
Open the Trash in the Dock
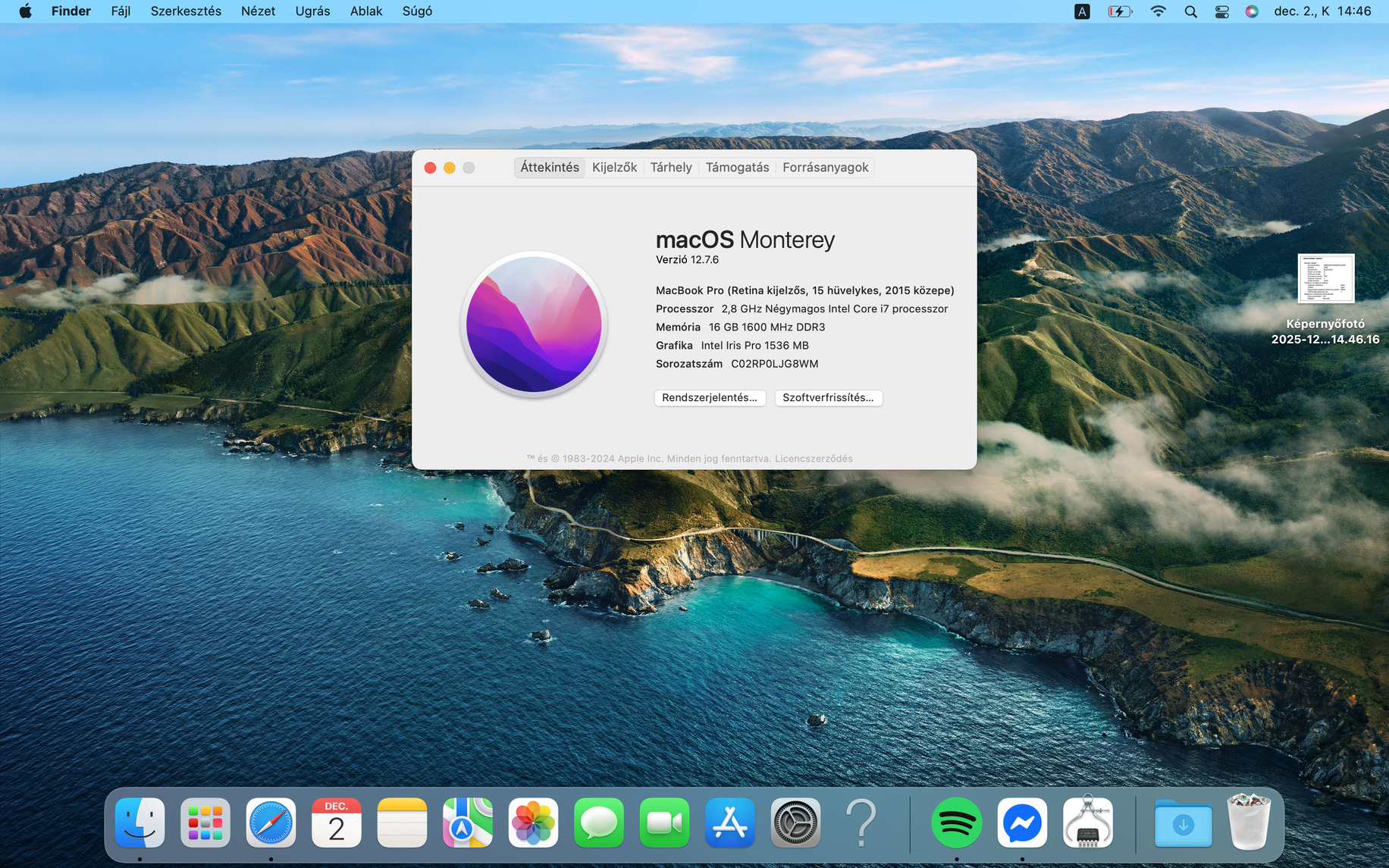coord(1249,821)
